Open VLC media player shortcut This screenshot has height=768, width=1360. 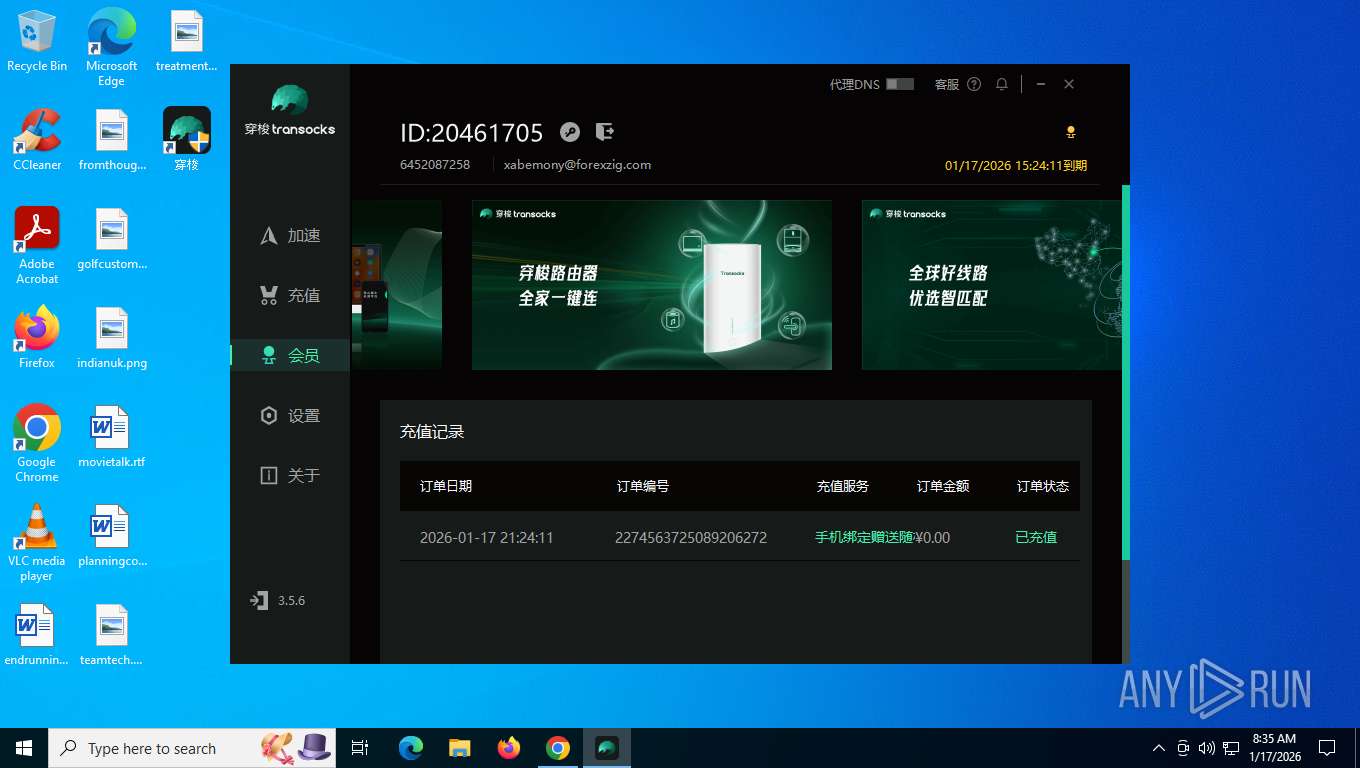click(x=37, y=542)
